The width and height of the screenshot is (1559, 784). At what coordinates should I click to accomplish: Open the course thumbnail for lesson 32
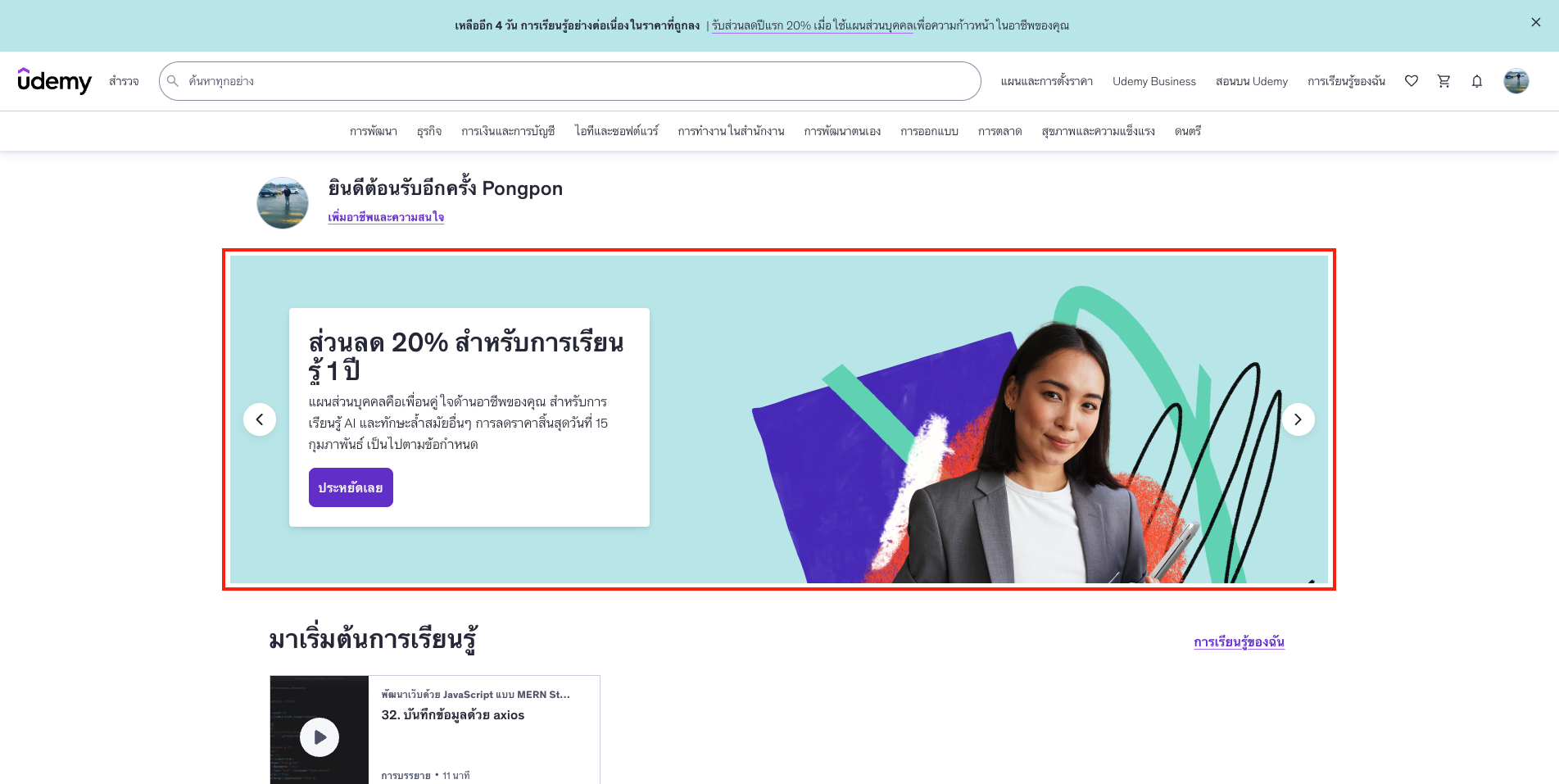[x=320, y=730]
